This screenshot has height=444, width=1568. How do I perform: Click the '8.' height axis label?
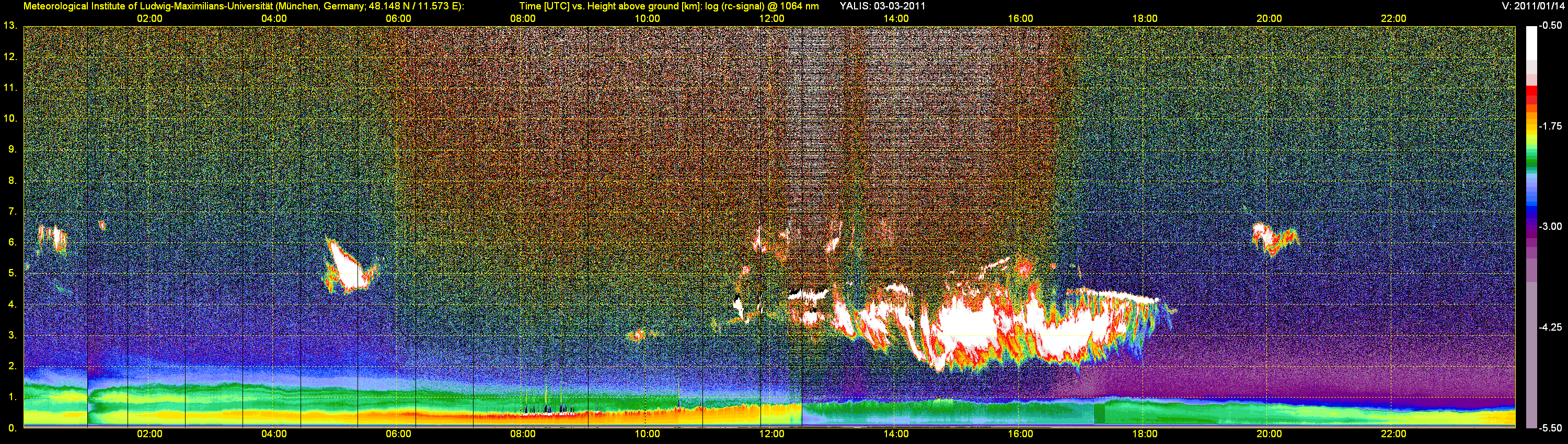tap(12, 180)
